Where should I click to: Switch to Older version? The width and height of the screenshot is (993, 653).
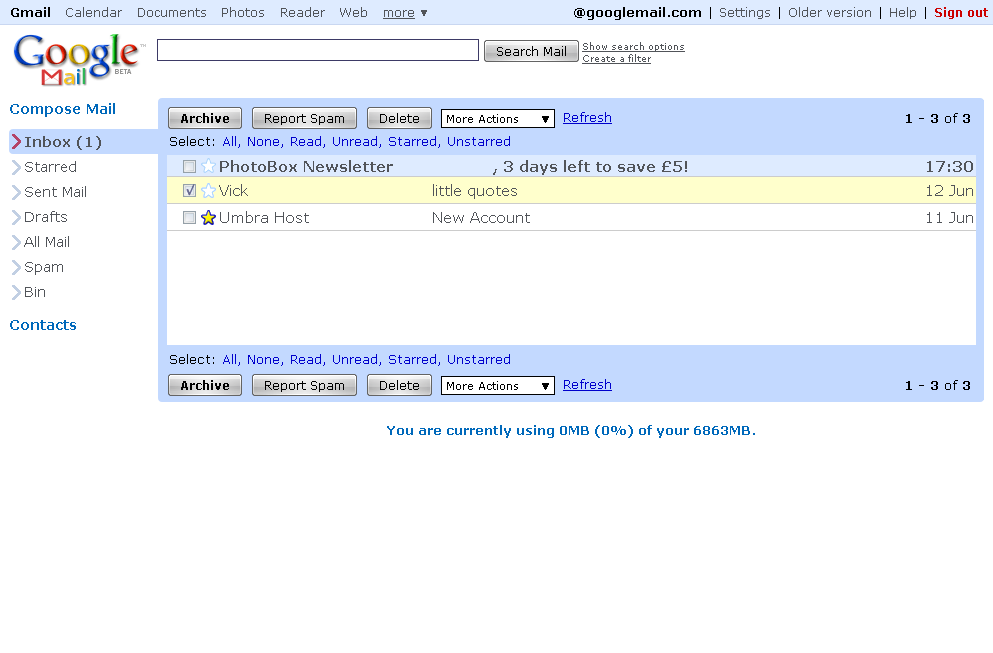(830, 13)
